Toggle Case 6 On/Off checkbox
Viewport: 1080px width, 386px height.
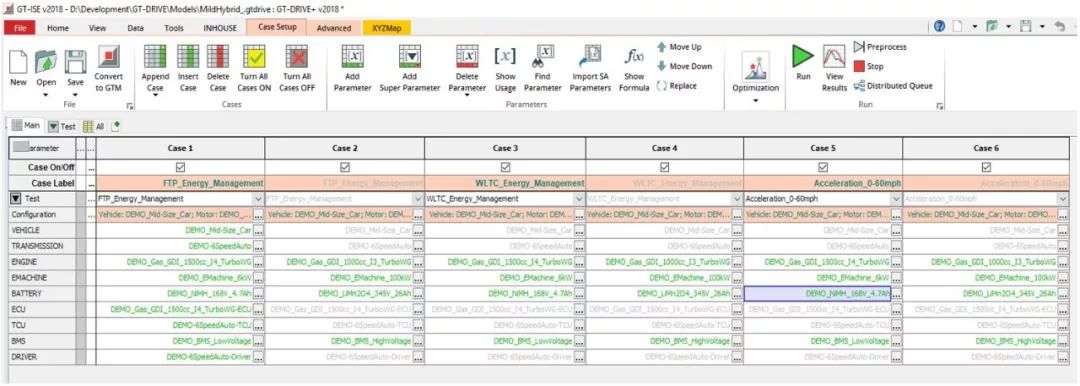click(x=986, y=167)
